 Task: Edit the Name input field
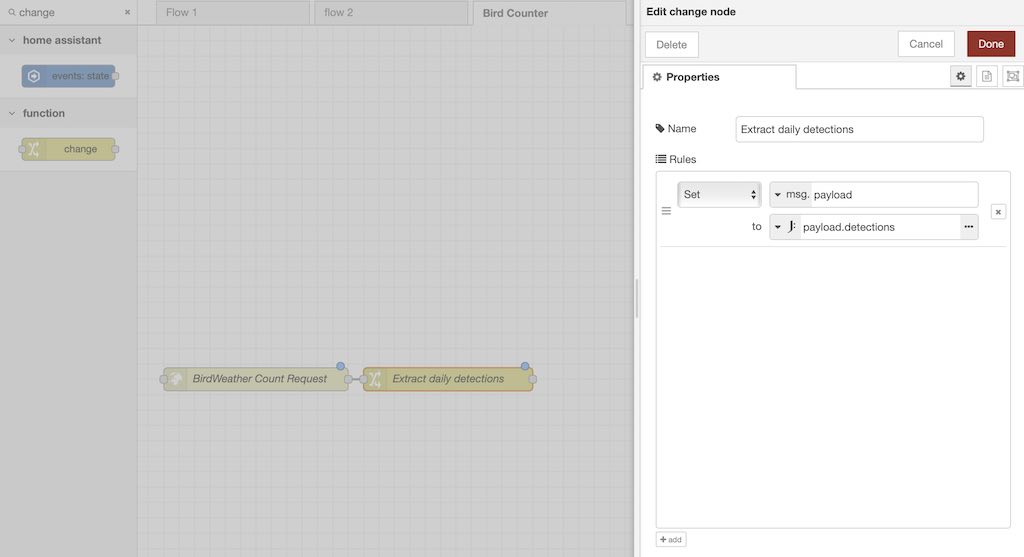point(859,129)
